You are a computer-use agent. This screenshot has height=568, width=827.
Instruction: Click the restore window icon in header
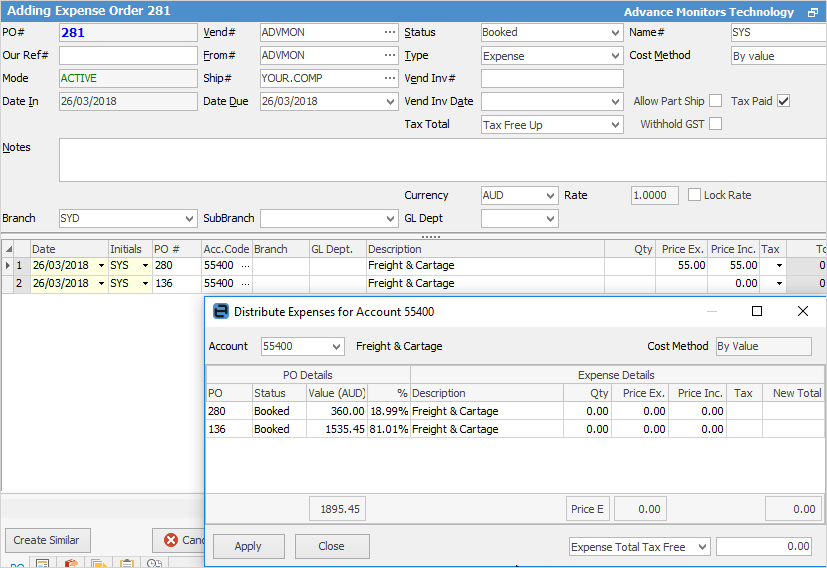point(813,13)
